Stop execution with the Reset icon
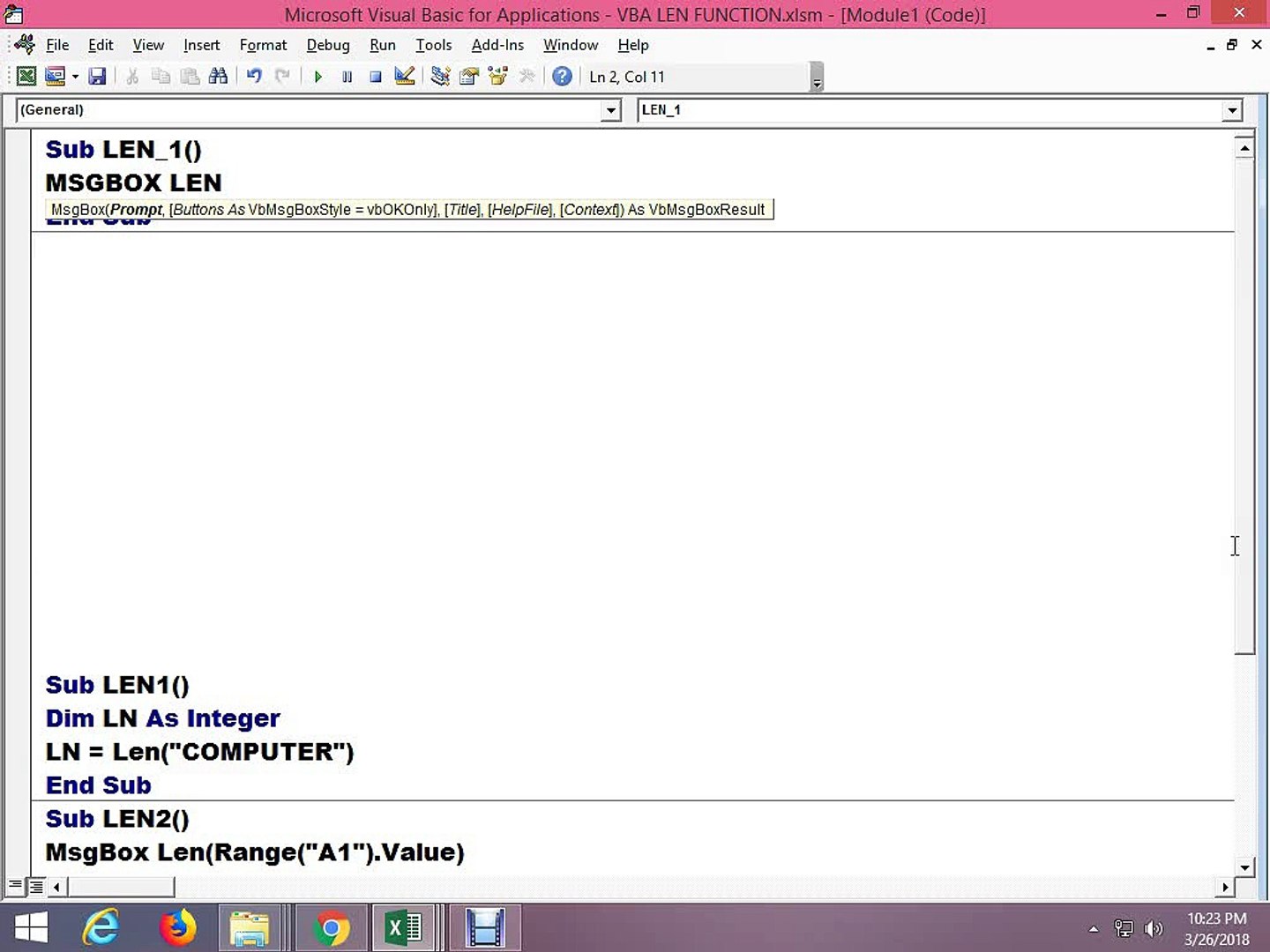The width and height of the screenshot is (1270, 952). 375,77
